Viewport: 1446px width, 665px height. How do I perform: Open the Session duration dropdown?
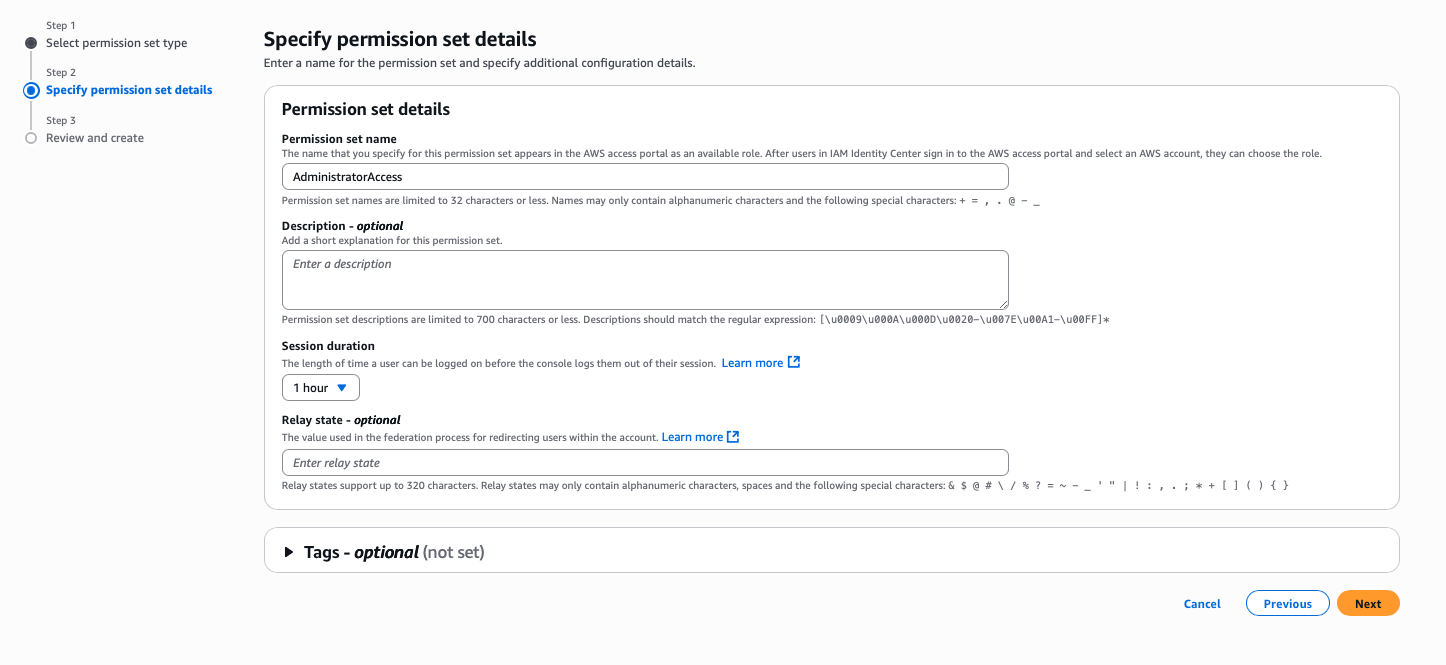(x=320, y=387)
